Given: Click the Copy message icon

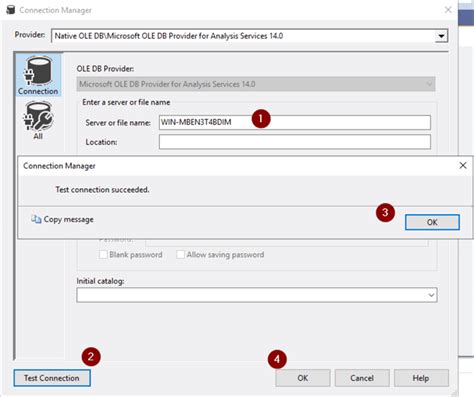Looking at the screenshot, I should 36,219.
